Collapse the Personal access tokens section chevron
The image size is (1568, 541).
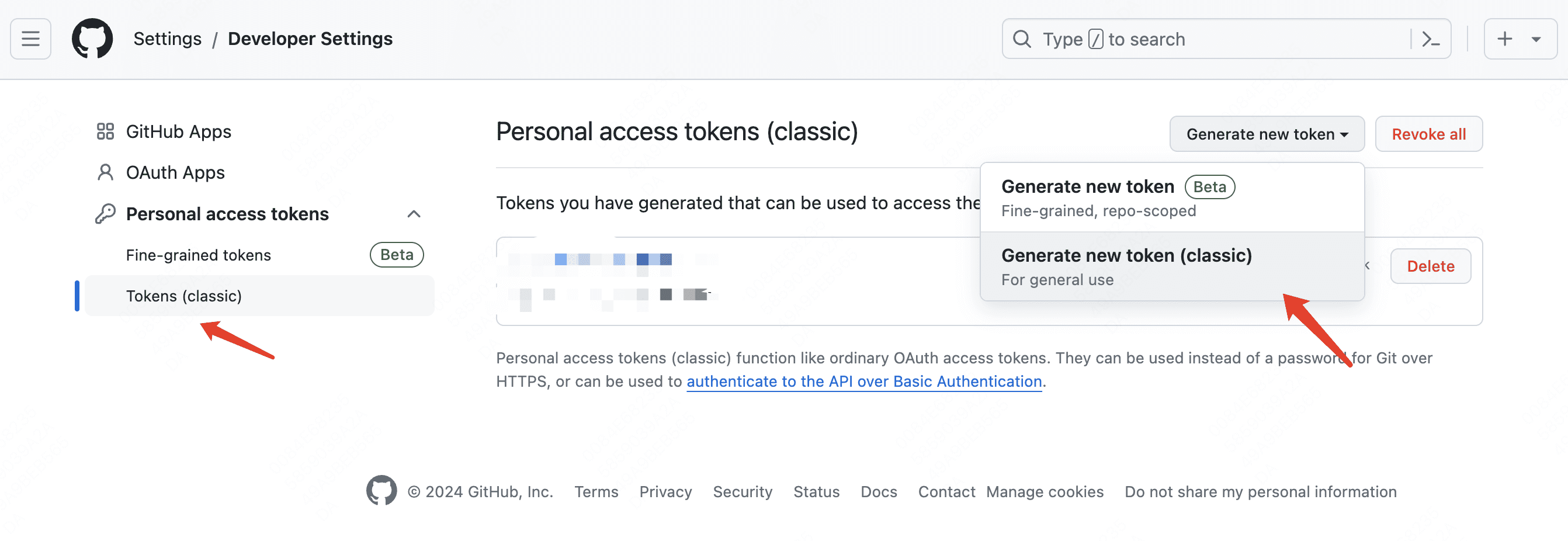[414, 214]
